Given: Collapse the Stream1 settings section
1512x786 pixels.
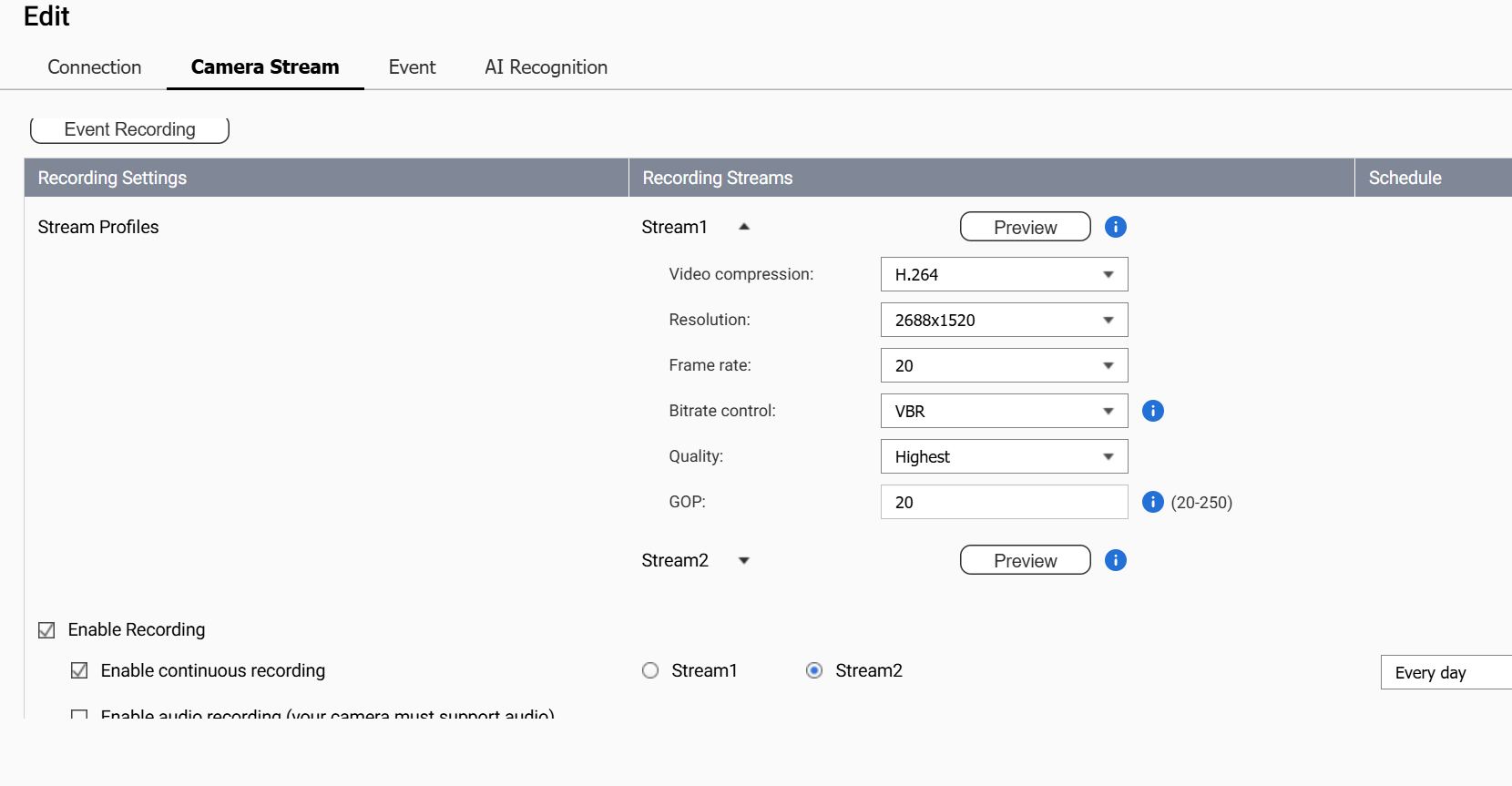Looking at the screenshot, I should [x=743, y=227].
